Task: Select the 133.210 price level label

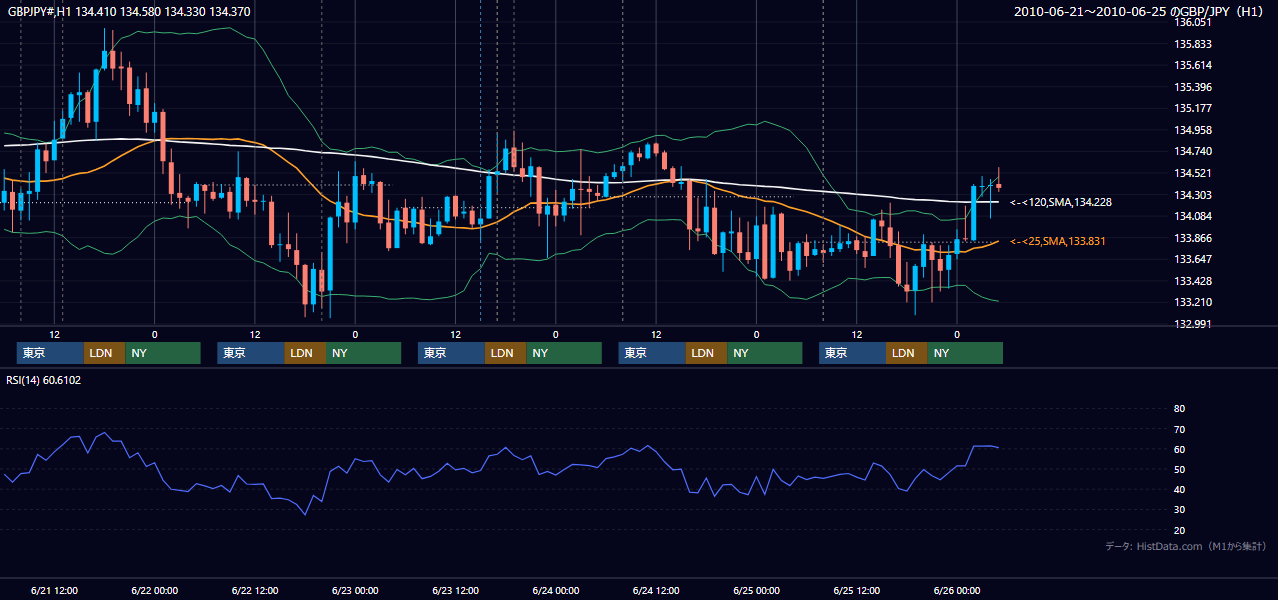Action: point(1194,302)
